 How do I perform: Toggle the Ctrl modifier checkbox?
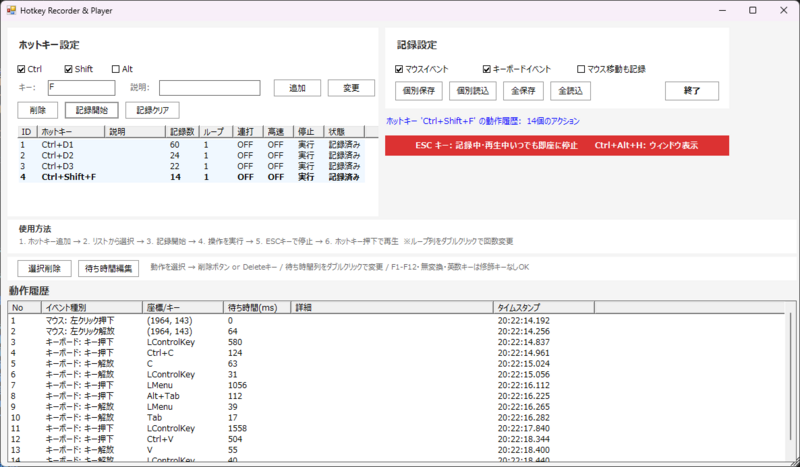[22, 69]
